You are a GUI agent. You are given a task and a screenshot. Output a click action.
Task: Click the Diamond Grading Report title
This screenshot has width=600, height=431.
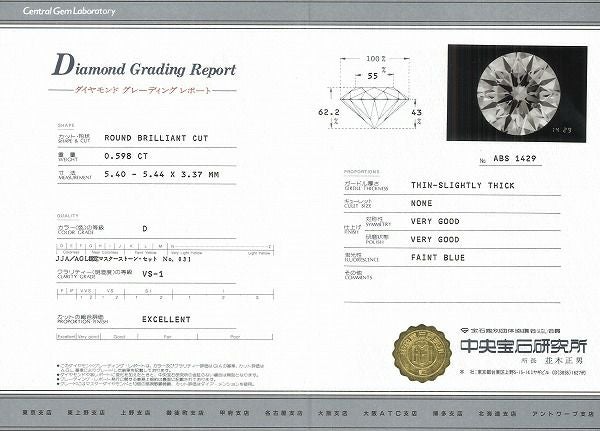click(x=144, y=70)
